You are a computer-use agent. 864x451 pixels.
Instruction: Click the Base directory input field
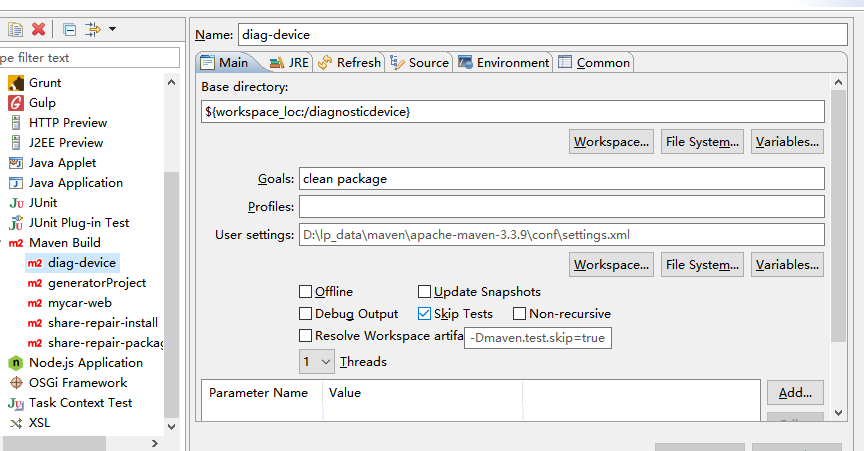[x=512, y=111]
